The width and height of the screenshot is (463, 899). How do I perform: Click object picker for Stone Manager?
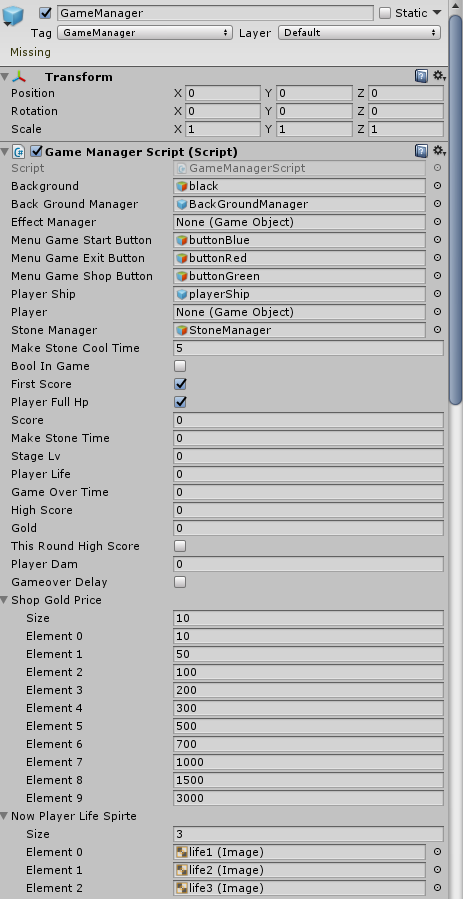437,330
